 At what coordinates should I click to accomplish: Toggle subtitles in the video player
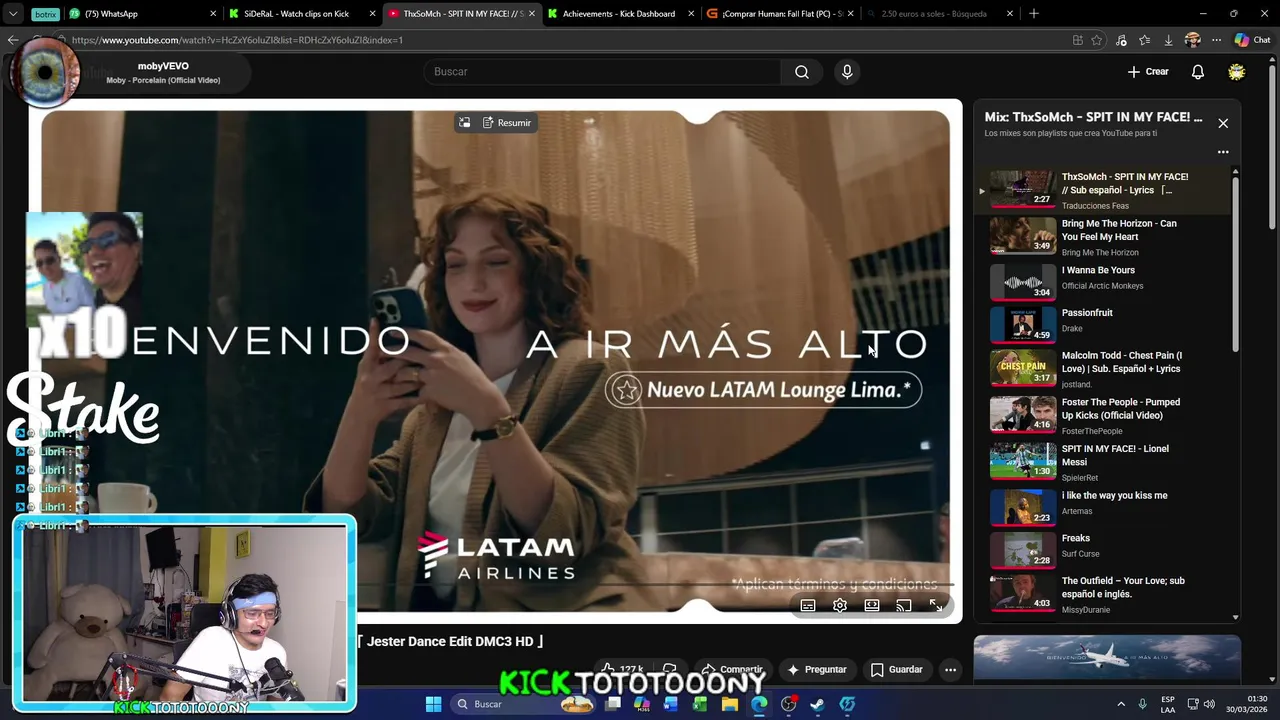tap(808, 605)
